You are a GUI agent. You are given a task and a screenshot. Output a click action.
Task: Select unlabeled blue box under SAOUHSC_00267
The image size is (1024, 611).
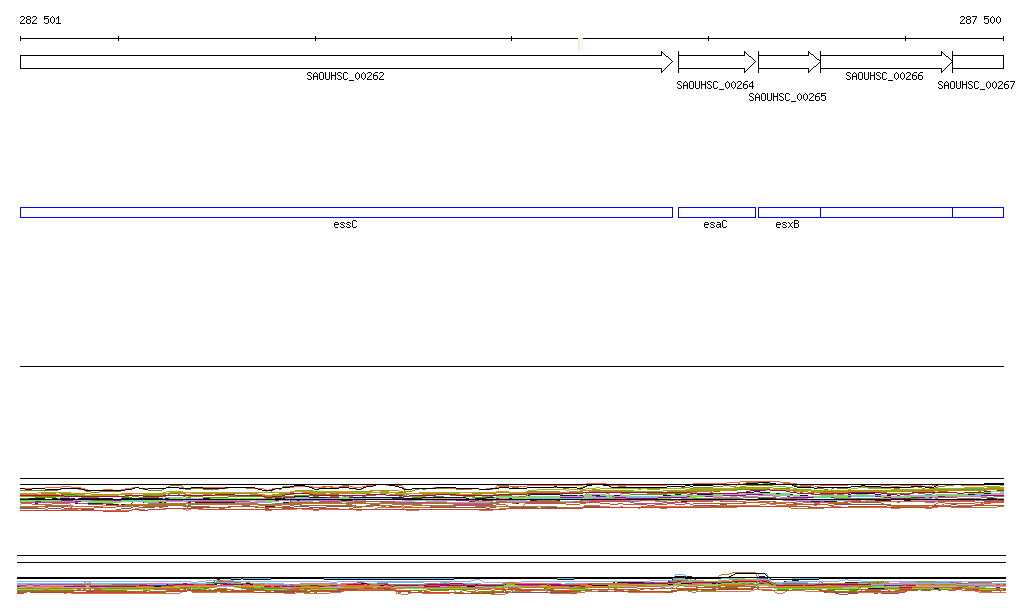978,212
